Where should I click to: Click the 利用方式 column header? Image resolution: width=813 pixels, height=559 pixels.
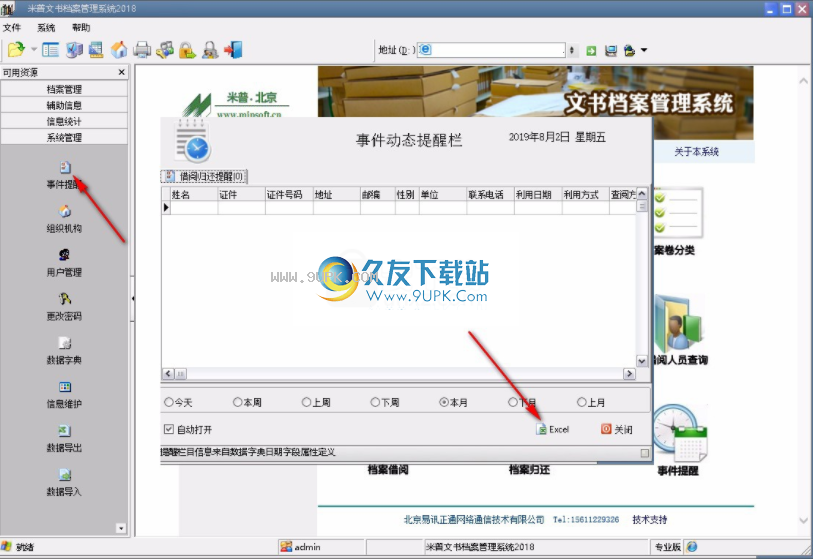tap(586, 194)
